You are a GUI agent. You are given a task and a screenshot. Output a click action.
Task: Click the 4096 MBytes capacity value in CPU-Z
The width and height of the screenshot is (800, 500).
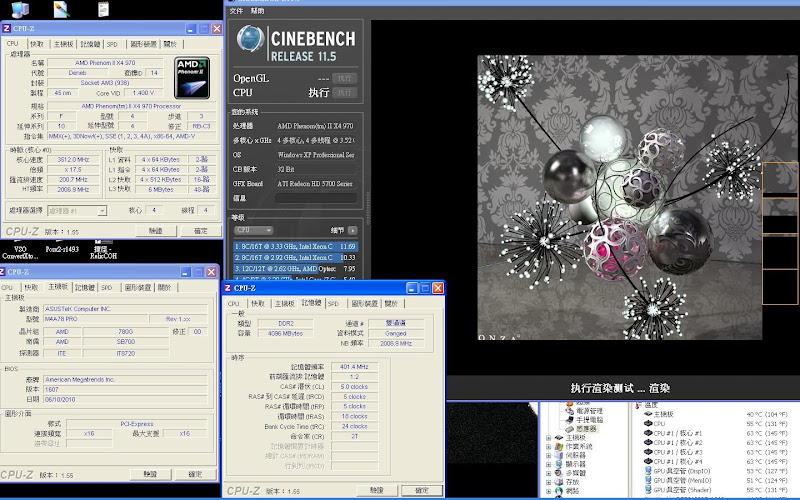pyautogui.click(x=285, y=334)
